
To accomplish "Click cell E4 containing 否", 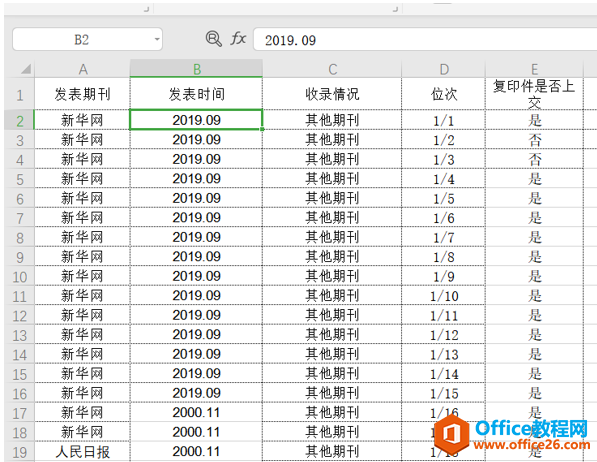I will point(534,159).
